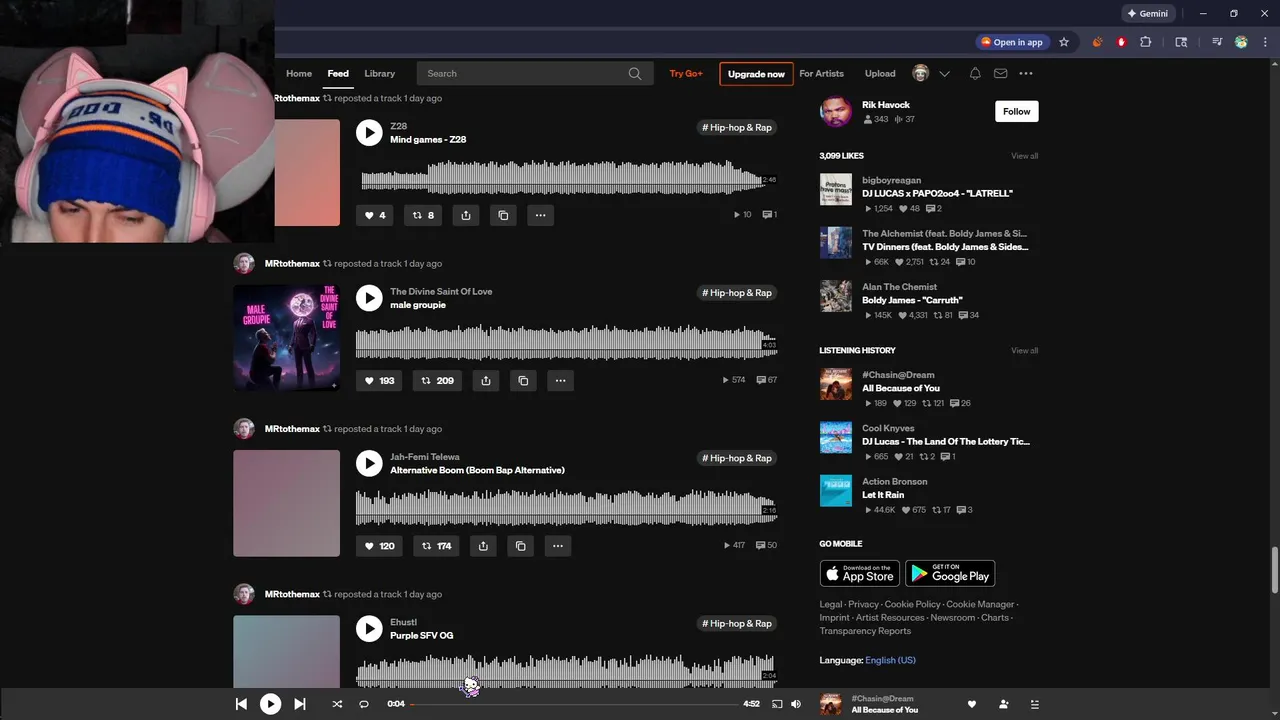1280x720 pixels.
Task: Like the now-playing All Because of You track
Action: (971, 704)
